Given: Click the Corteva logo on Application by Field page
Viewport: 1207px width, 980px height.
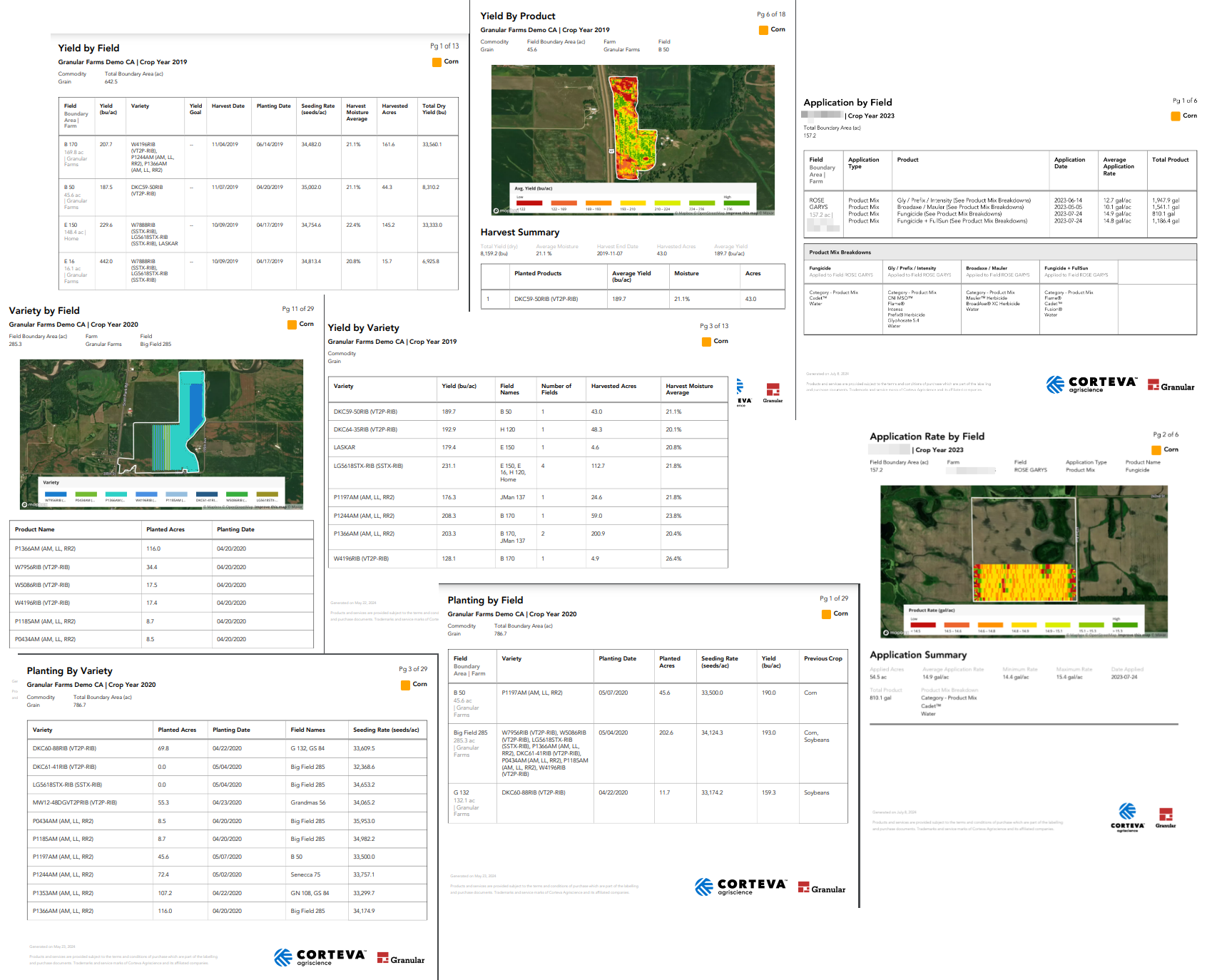Looking at the screenshot, I should (1091, 384).
